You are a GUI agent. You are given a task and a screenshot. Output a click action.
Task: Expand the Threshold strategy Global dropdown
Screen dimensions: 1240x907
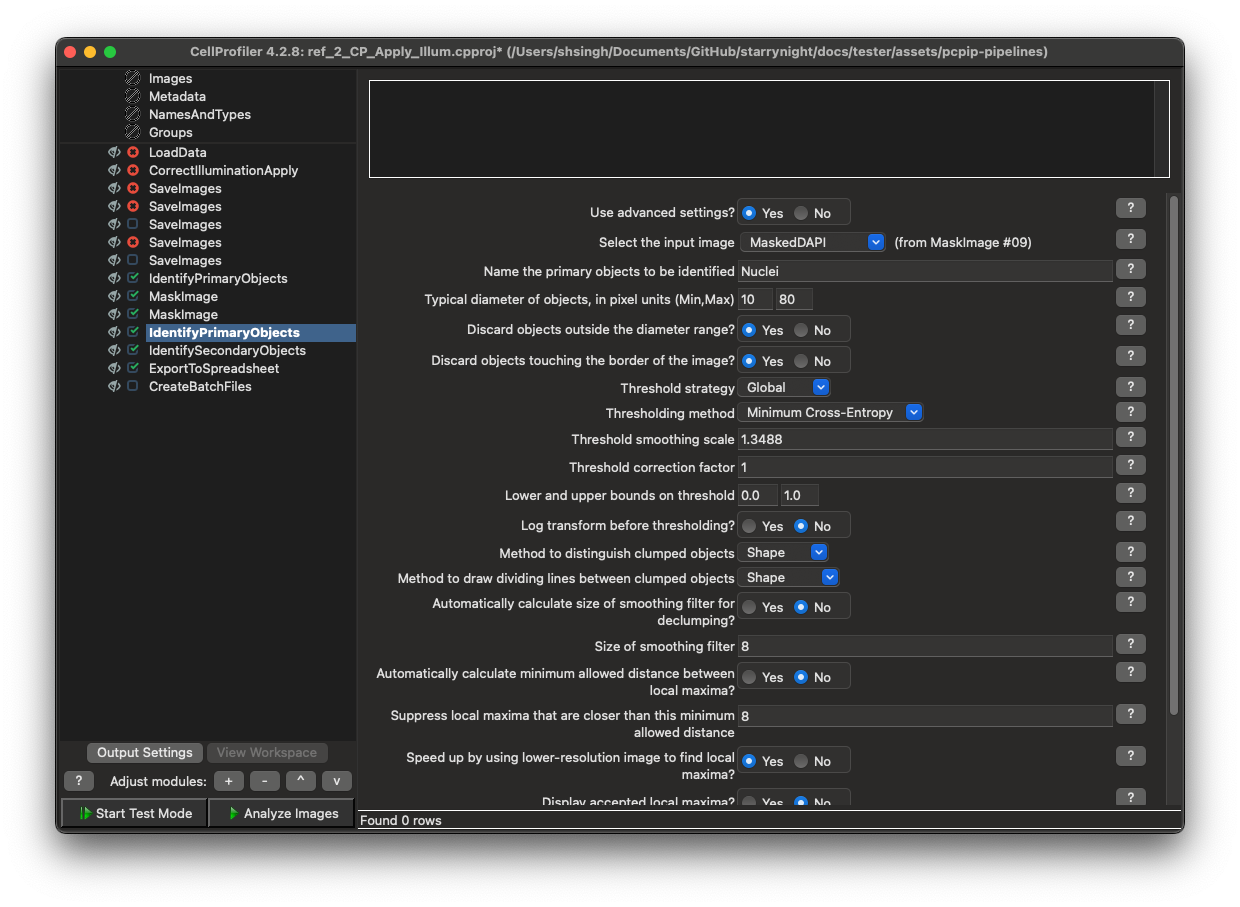point(785,387)
